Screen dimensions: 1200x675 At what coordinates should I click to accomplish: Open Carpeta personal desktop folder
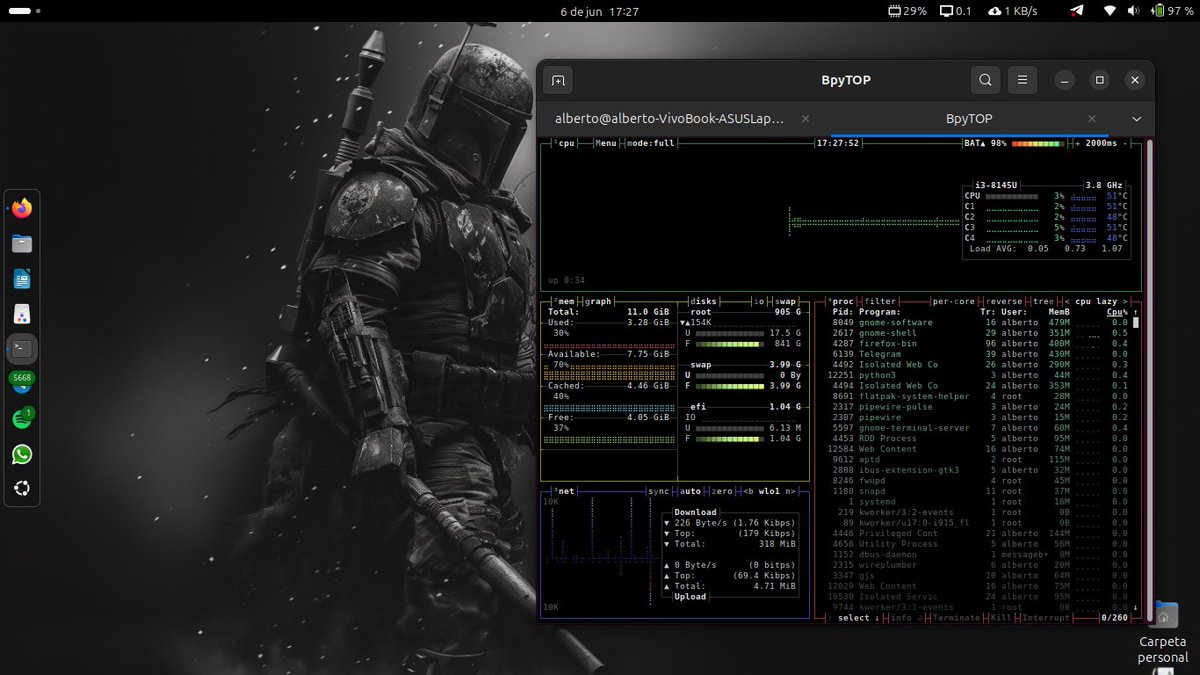point(1164,632)
